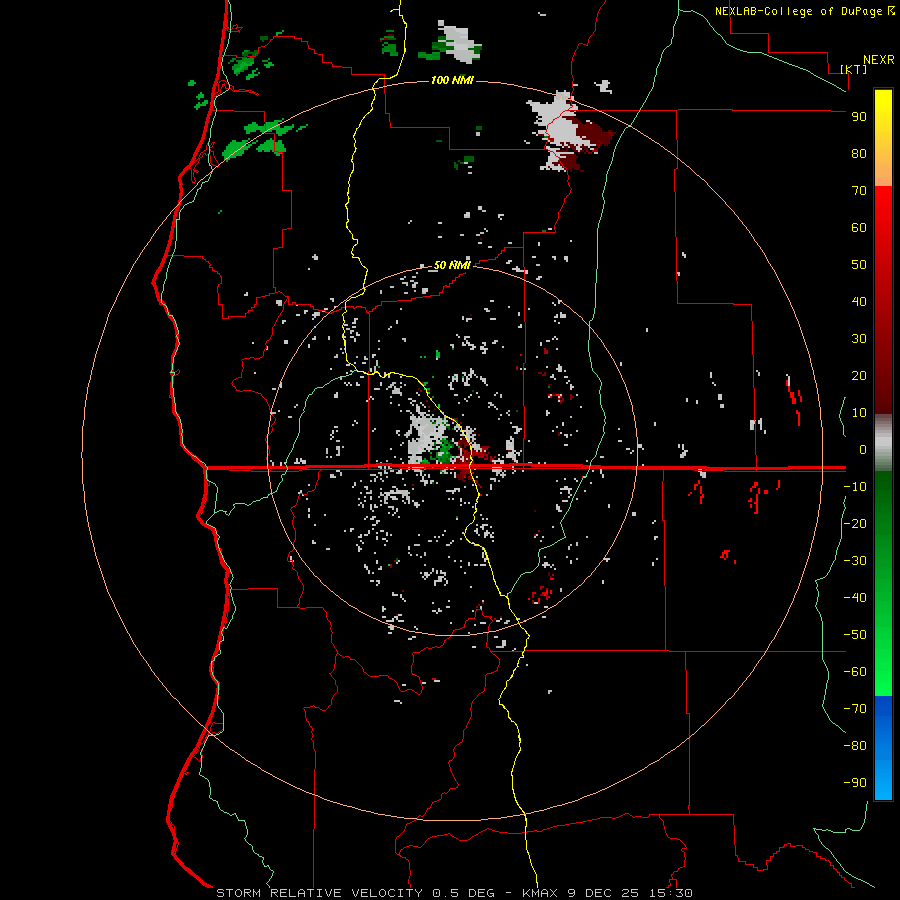Select the 70 value on velocity scale
This screenshot has width=900, height=900.
[859, 191]
